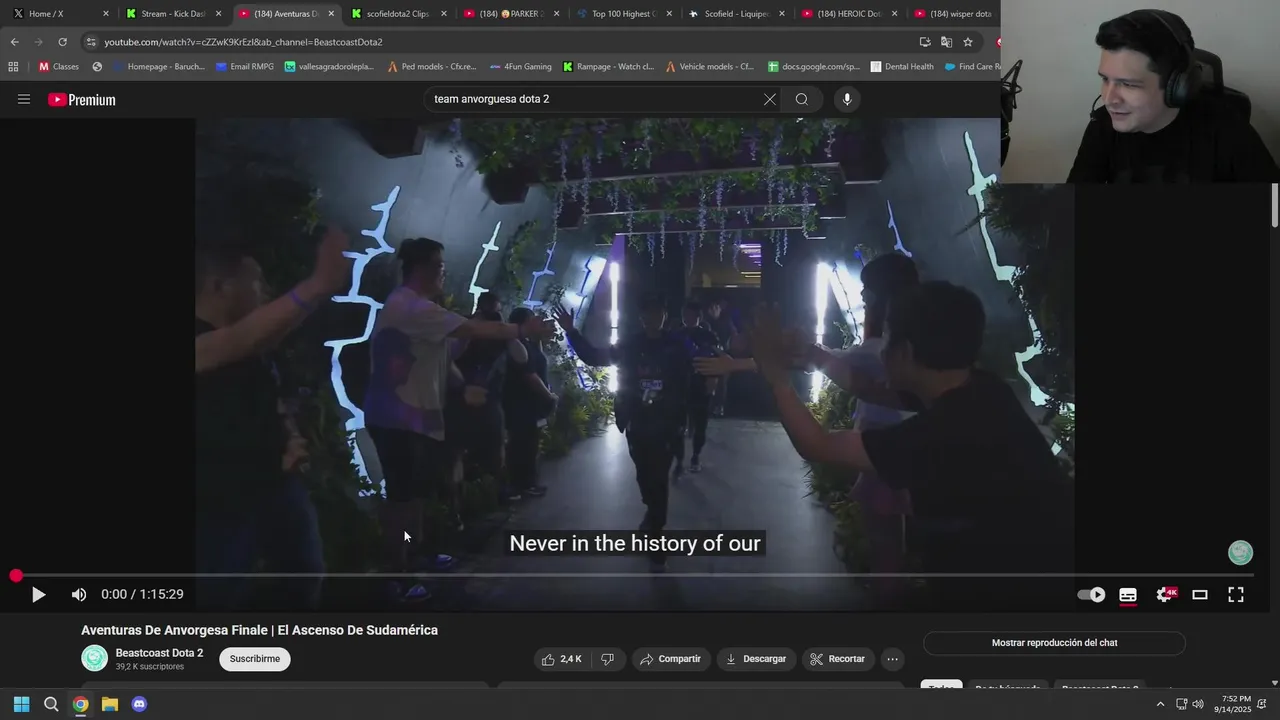Click the channel watermark on the video
Screen dimensions: 1280x720
click(x=1240, y=553)
